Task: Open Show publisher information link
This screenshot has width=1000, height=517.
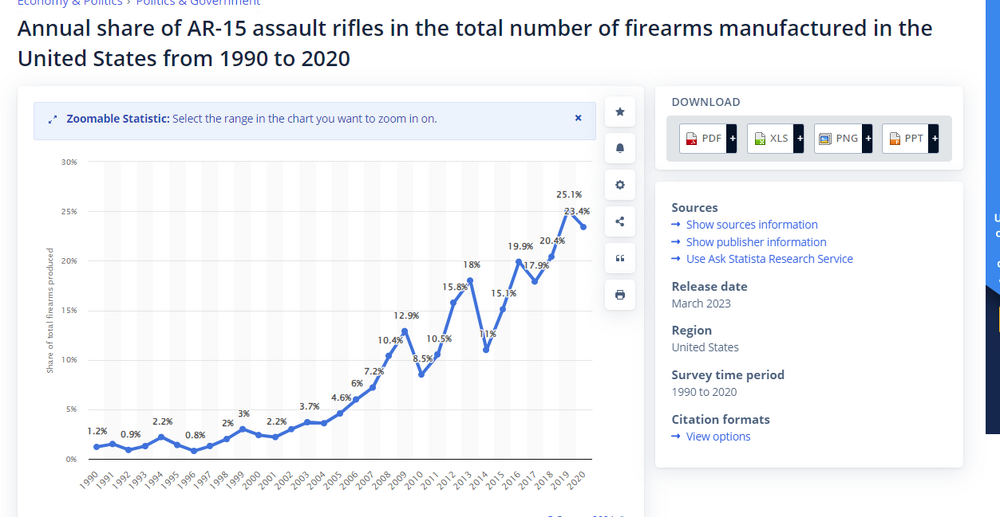Action: [x=756, y=242]
